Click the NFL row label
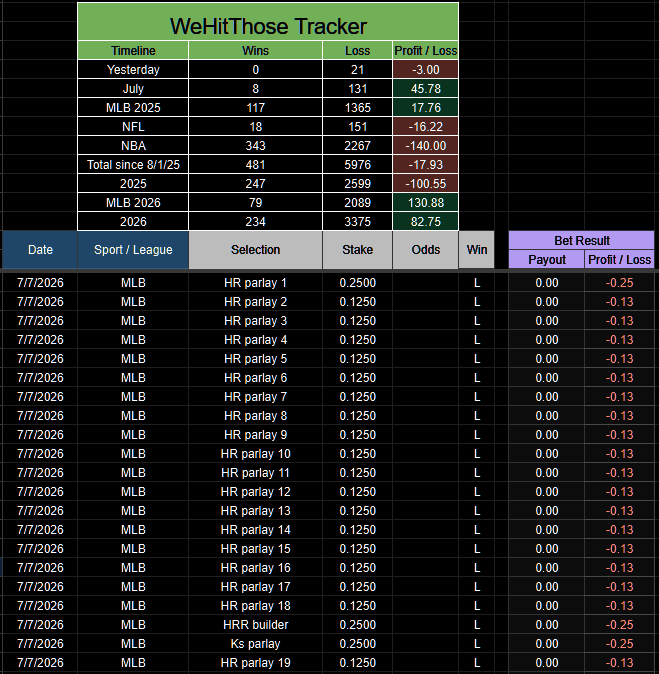The image size is (659, 674). point(133,126)
